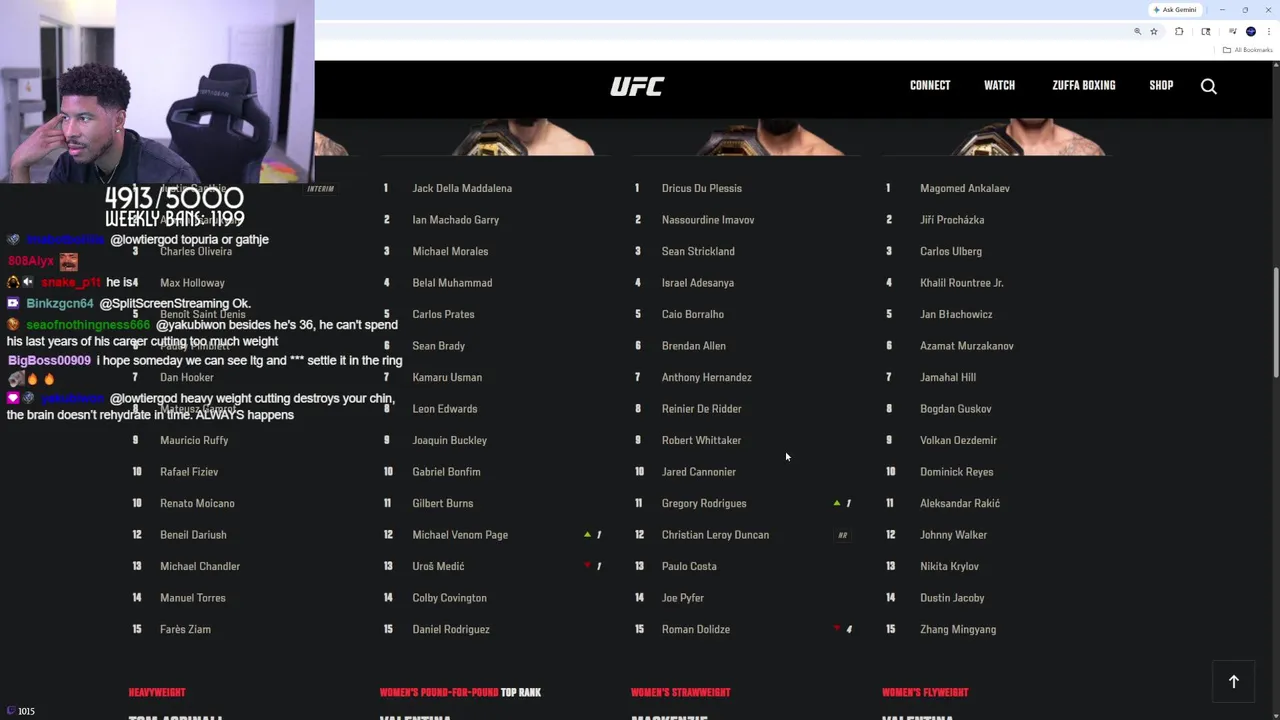Click the HEAVYWEIGHT division heading
1280x720 pixels.
point(157,692)
